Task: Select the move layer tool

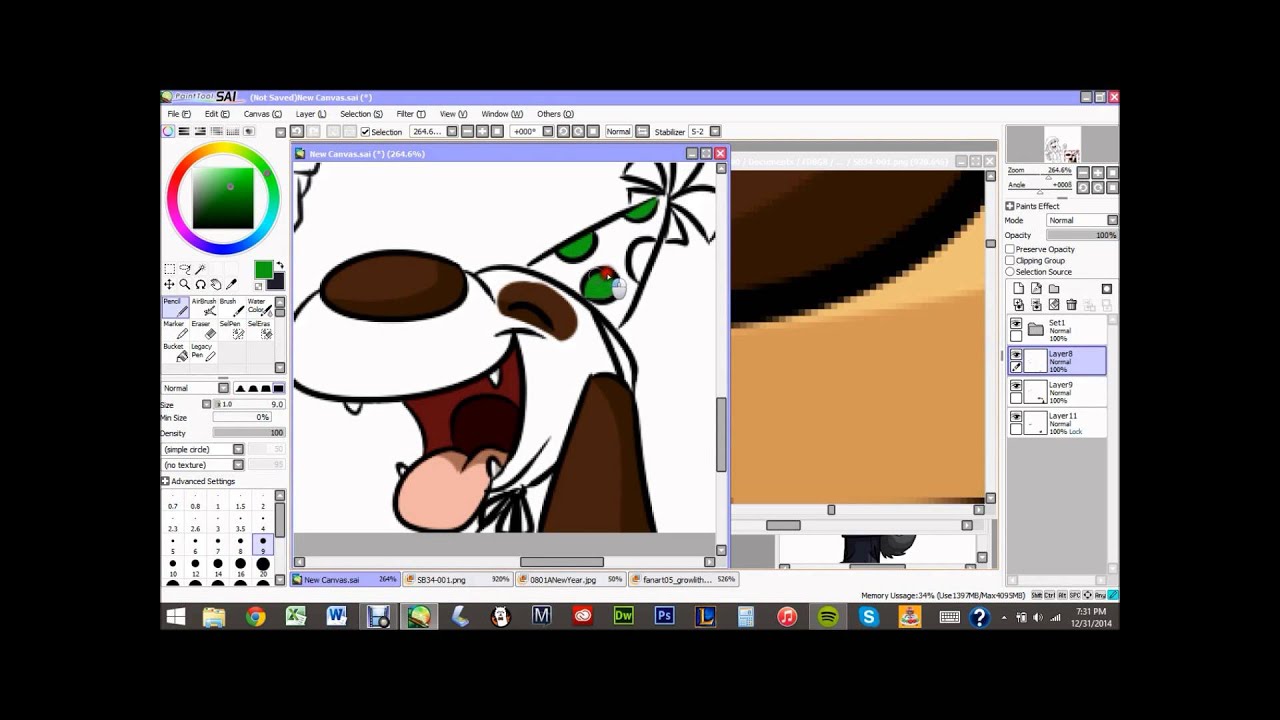Action: (169, 284)
